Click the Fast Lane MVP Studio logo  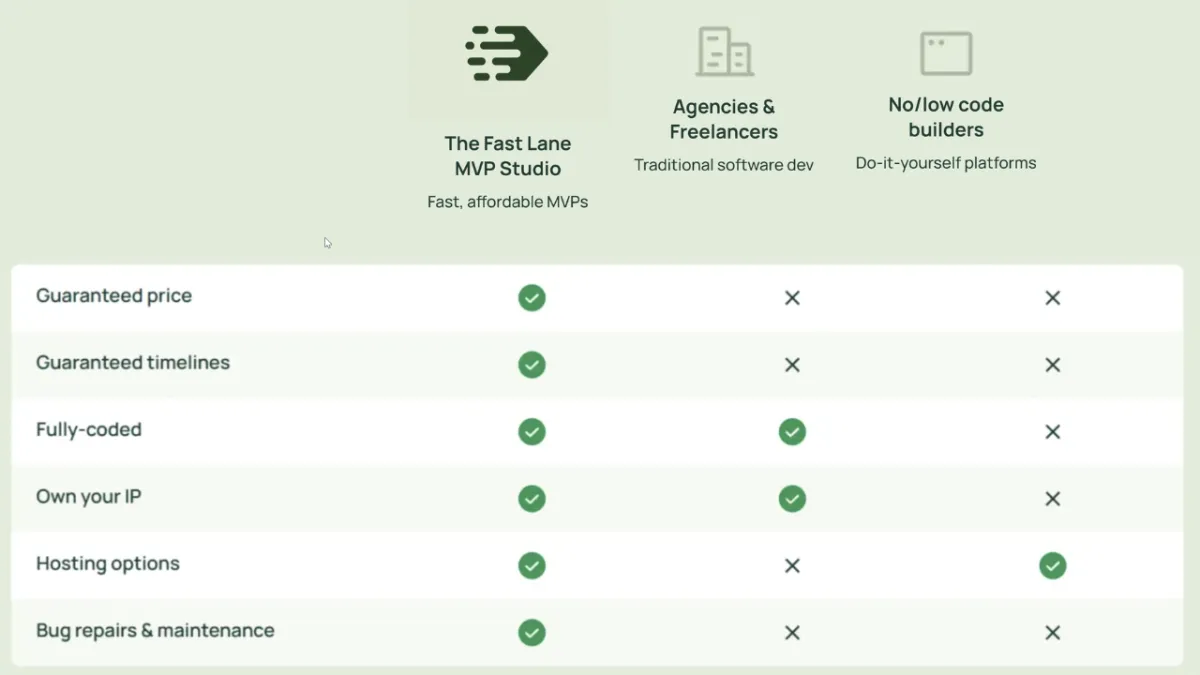[x=507, y=53]
